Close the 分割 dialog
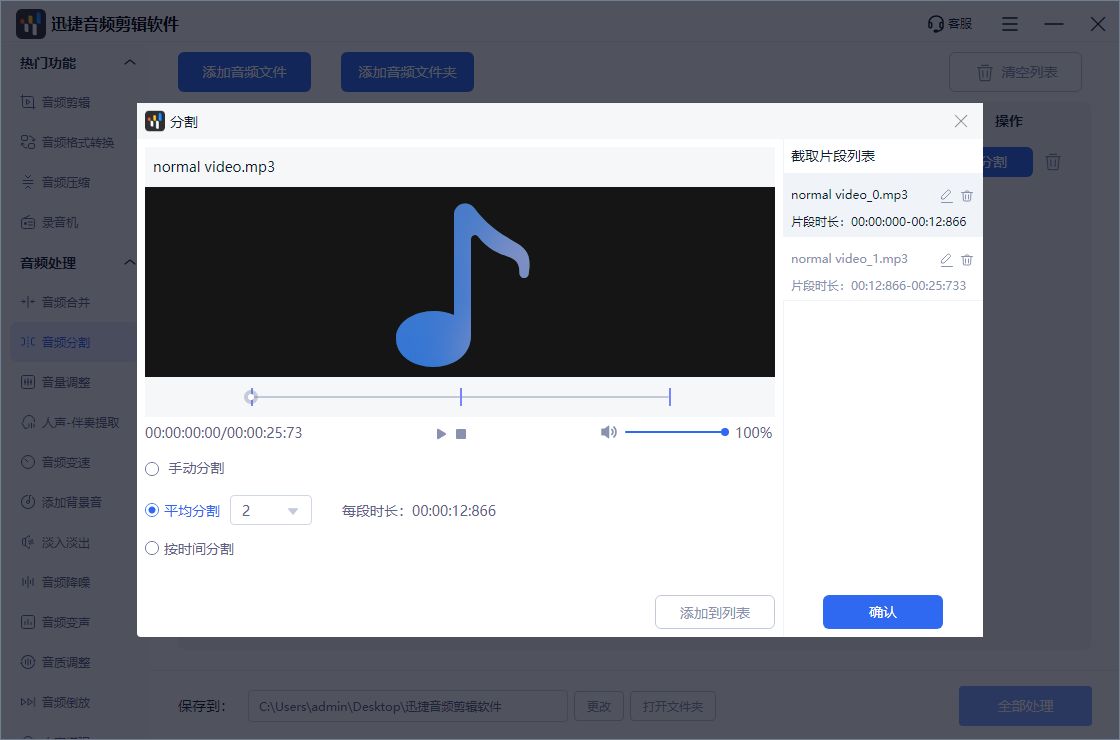Image resolution: width=1120 pixels, height=740 pixels. 961,121
